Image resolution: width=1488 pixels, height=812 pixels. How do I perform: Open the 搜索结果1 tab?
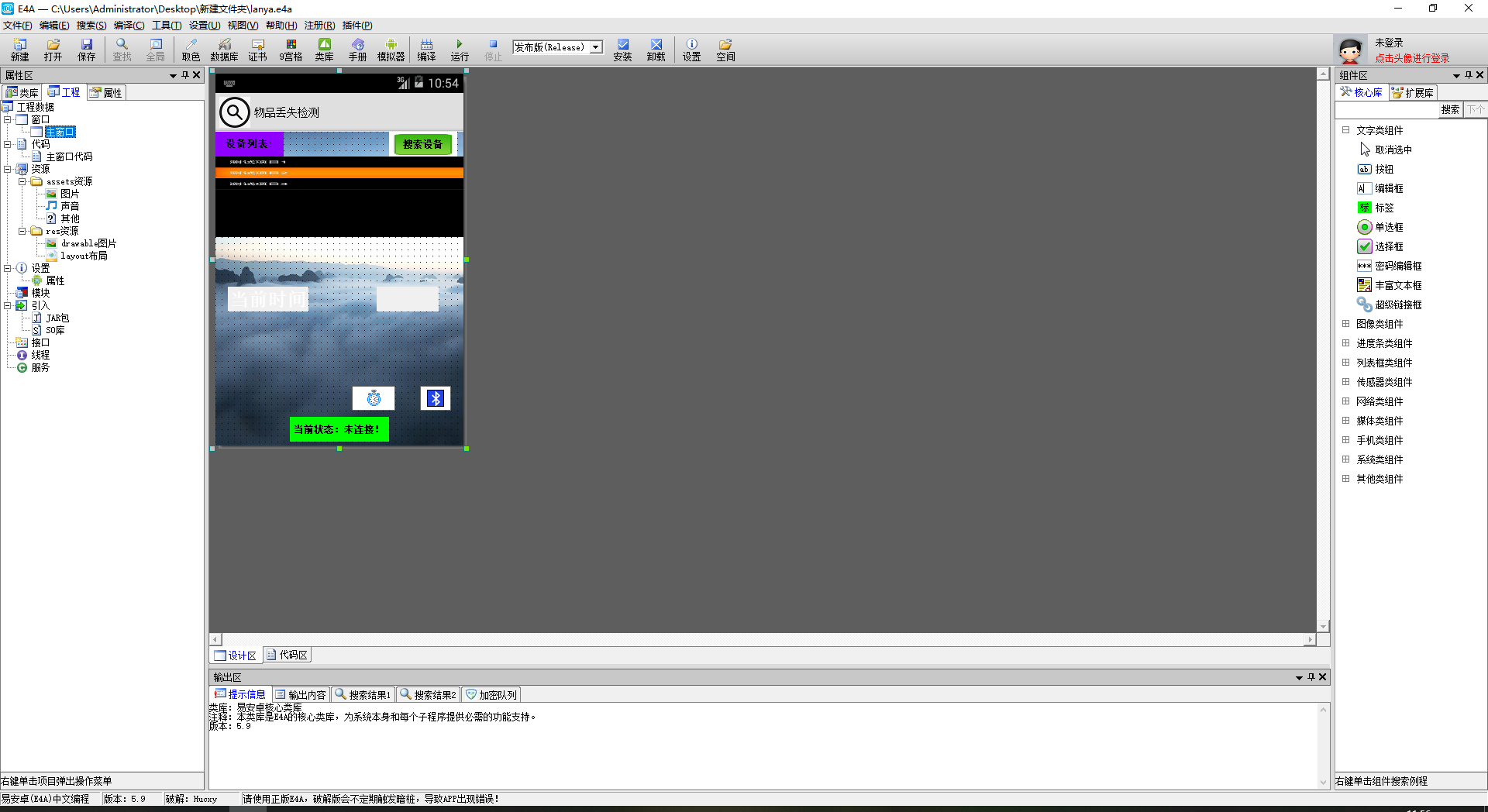coord(363,695)
